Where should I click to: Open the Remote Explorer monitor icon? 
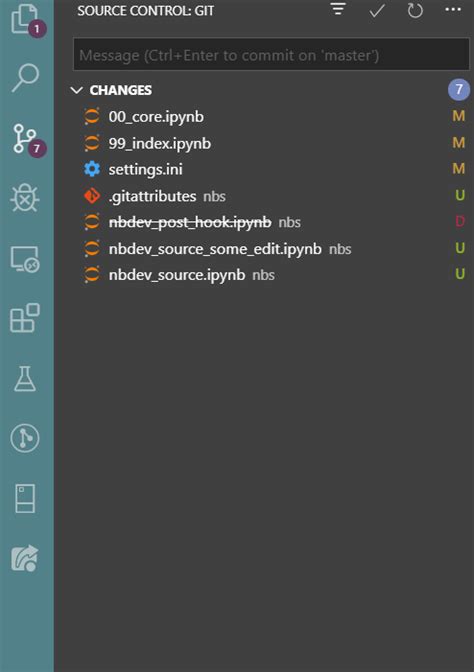25,259
